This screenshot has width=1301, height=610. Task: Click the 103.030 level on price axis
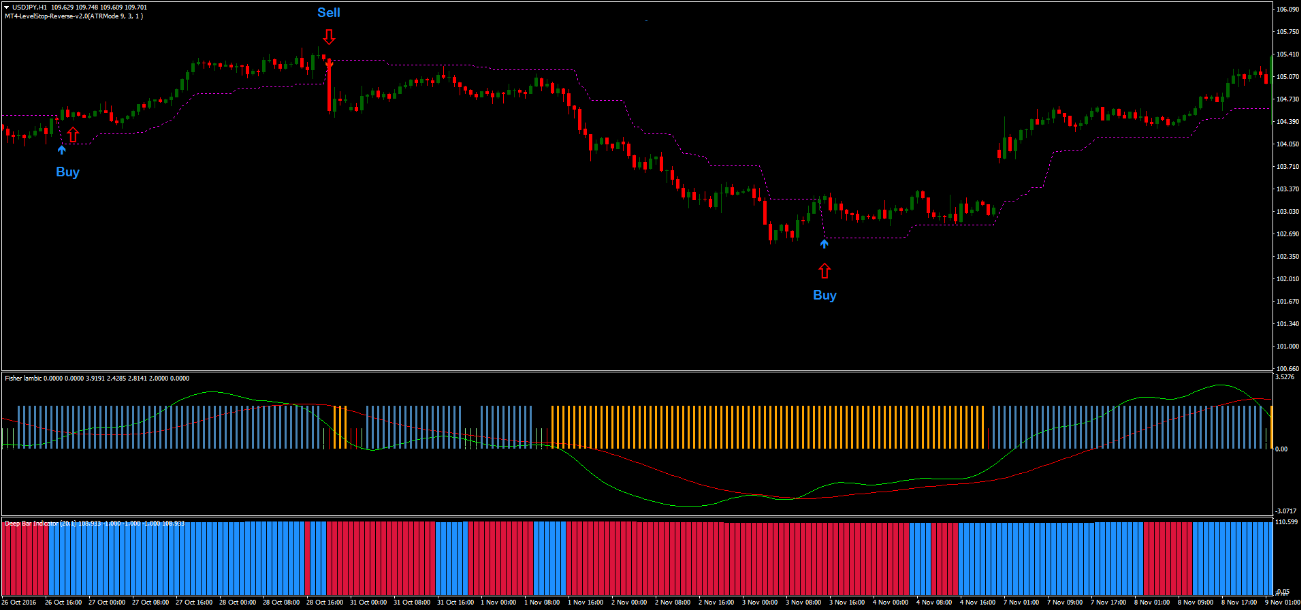pyautogui.click(x=1284, y=211)
